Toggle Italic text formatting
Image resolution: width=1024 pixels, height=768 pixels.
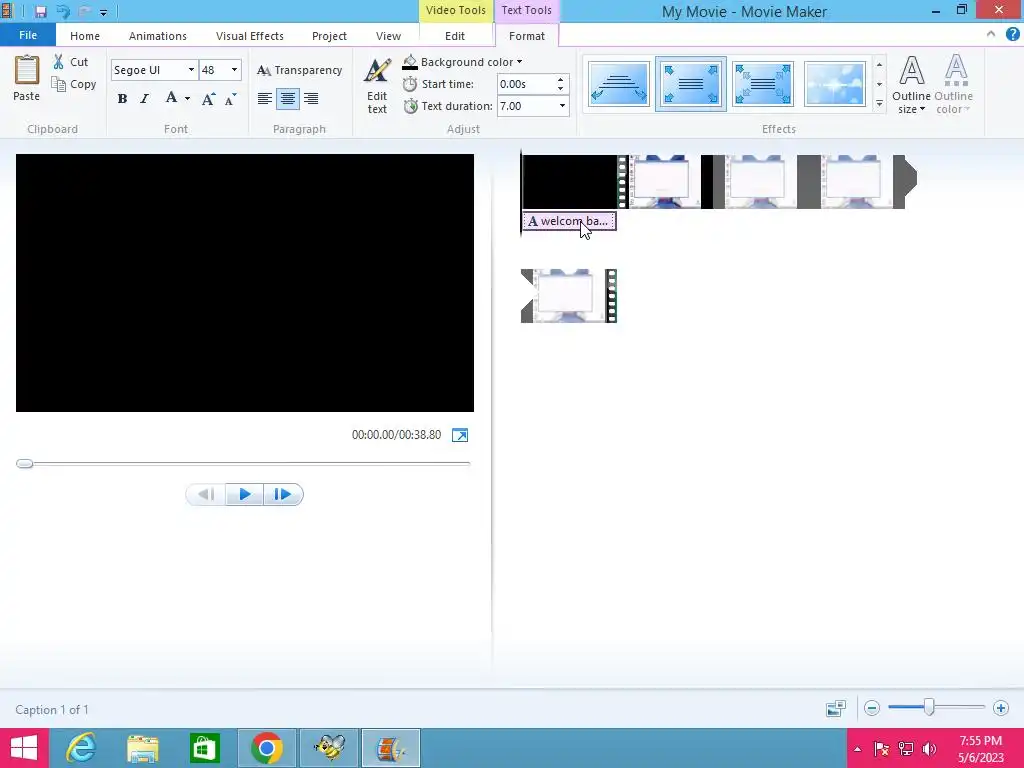[144, 99]
